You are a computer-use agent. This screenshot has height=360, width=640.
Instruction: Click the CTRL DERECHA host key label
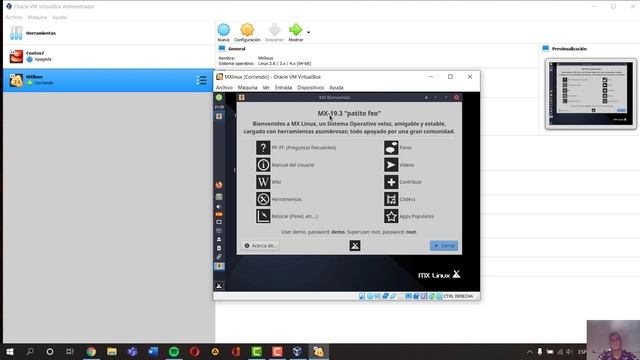click(458, 296)
